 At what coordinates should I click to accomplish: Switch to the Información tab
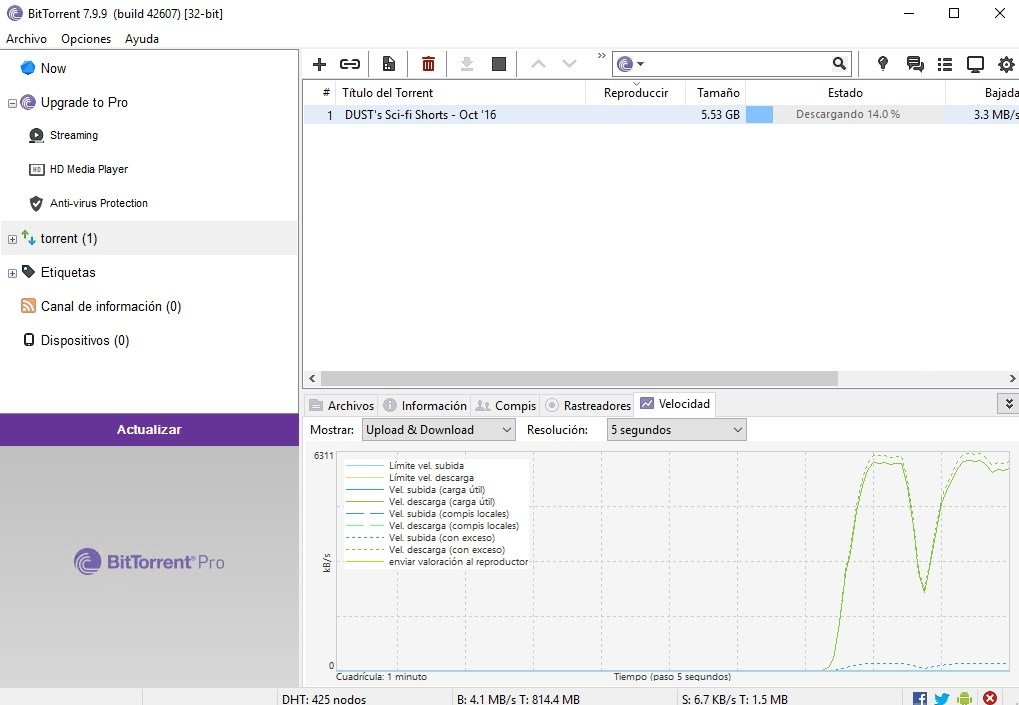point(425,405)
